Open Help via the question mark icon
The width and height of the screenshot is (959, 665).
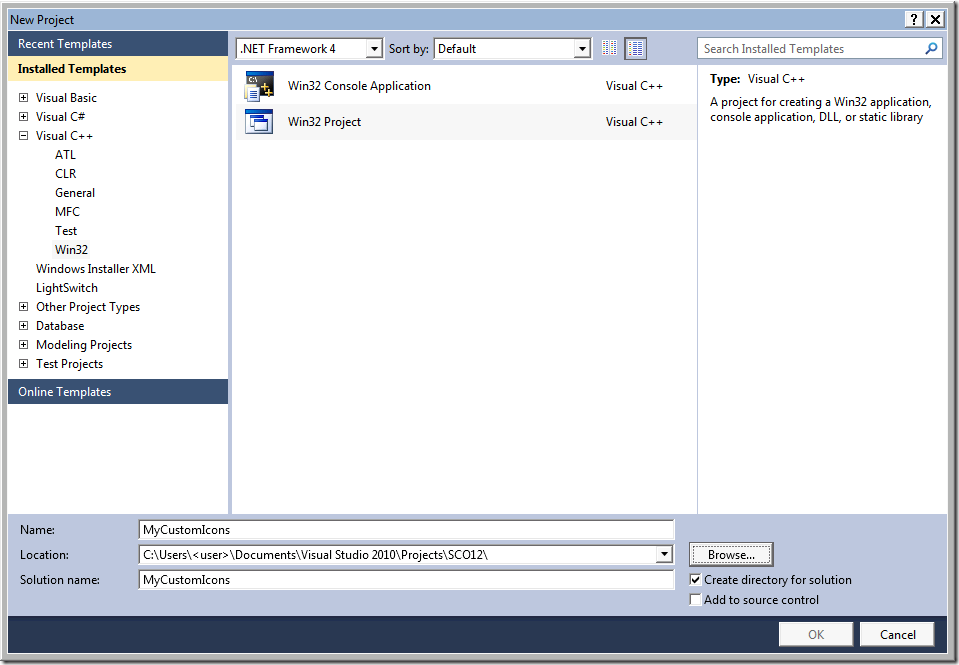914,18
